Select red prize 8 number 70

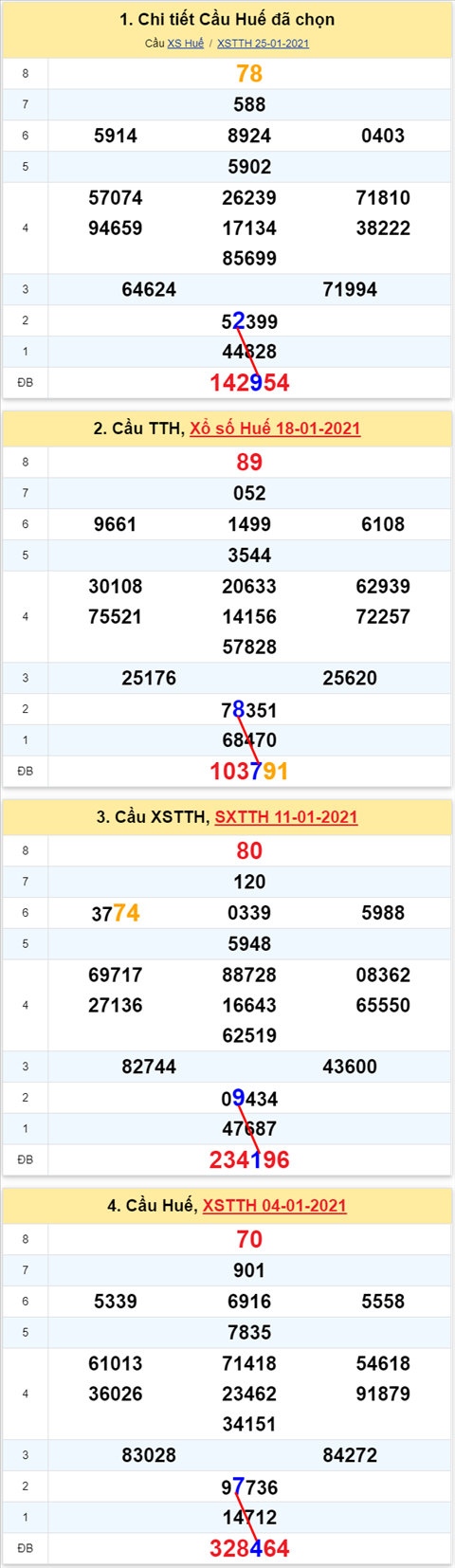[249, 1240]
